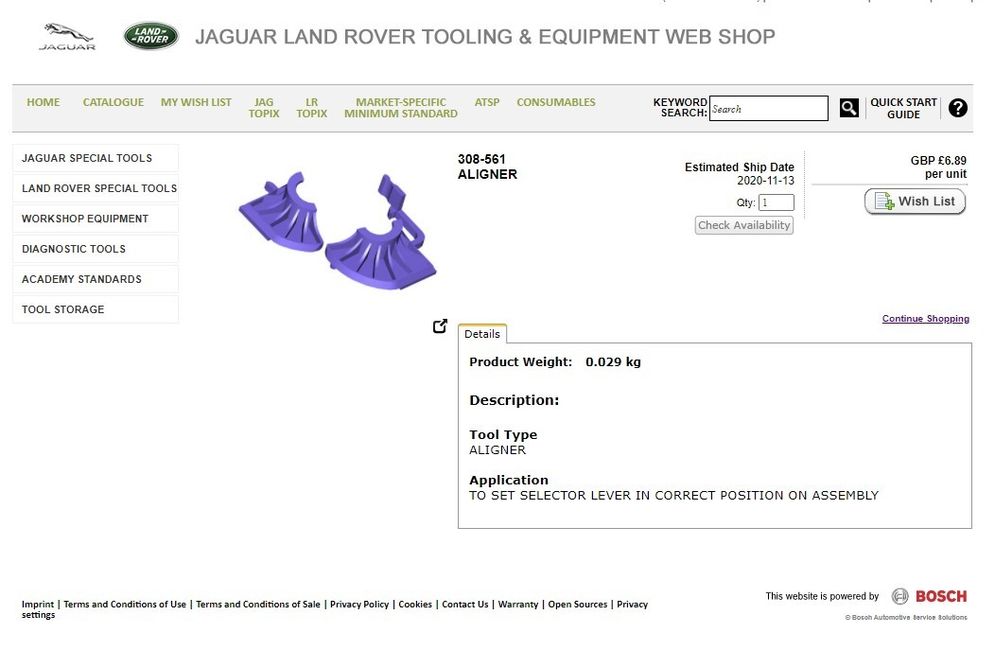
Task: Open the ATSP menu item
Action: (x=487, y=102)
